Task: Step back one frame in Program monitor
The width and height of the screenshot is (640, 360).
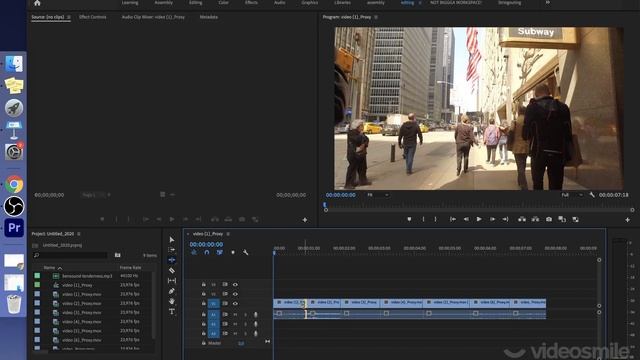Action: pyautogui.click(x=466, y=220)
